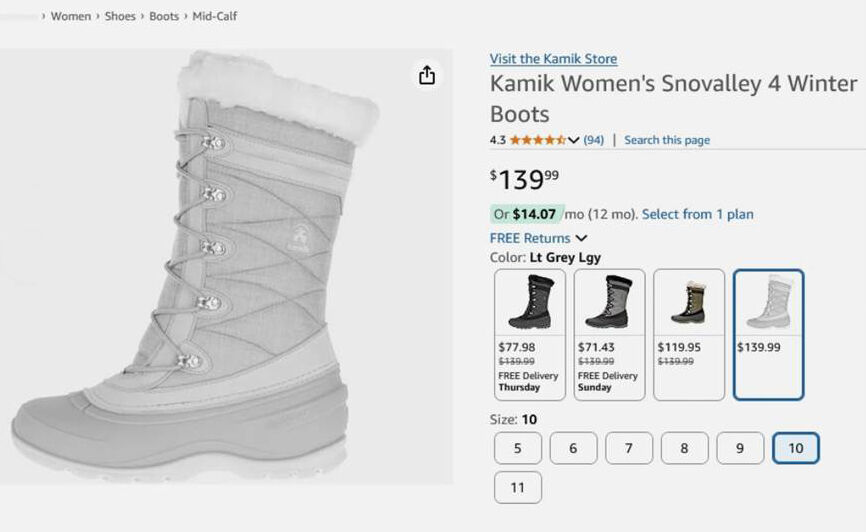The image size is (866, 532).
Task: Choose size 11
Action: [x=518, y=488]
